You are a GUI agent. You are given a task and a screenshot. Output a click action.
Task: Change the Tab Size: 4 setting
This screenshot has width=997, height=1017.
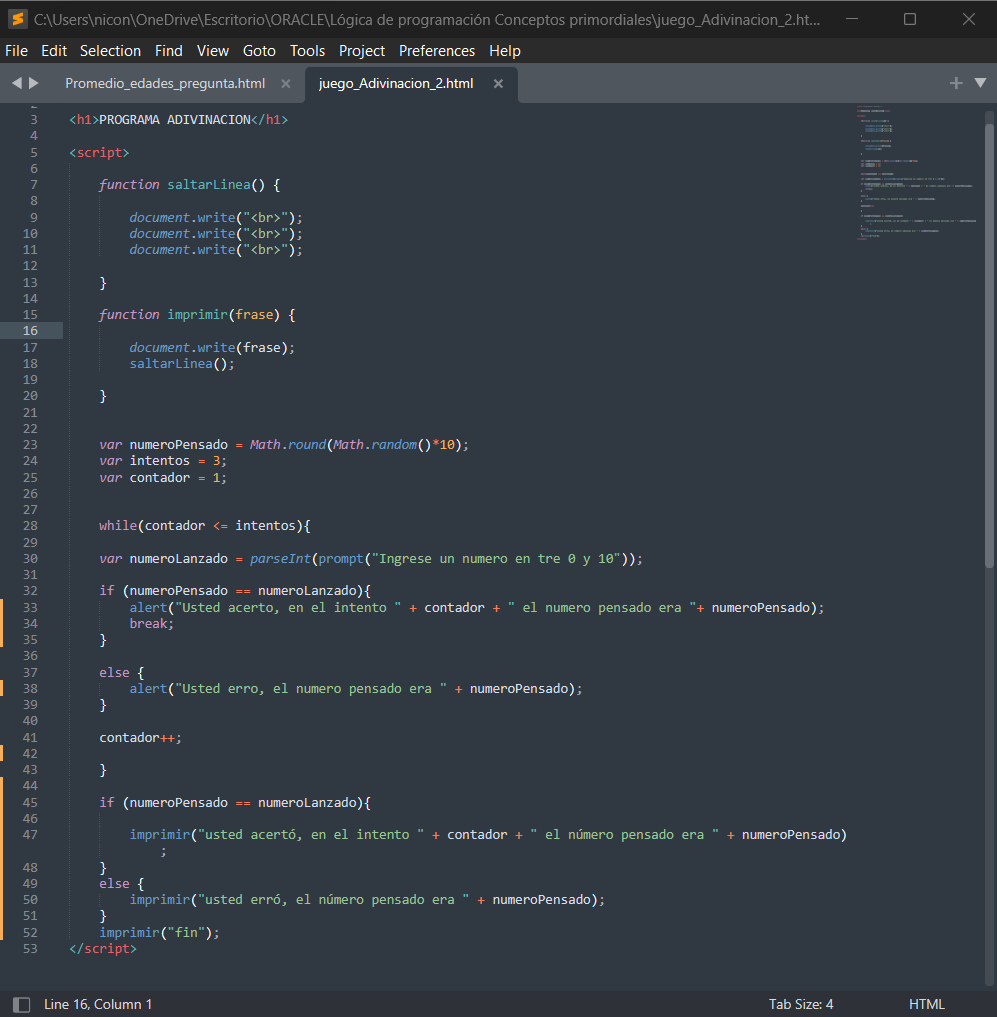pos(801,1004)
